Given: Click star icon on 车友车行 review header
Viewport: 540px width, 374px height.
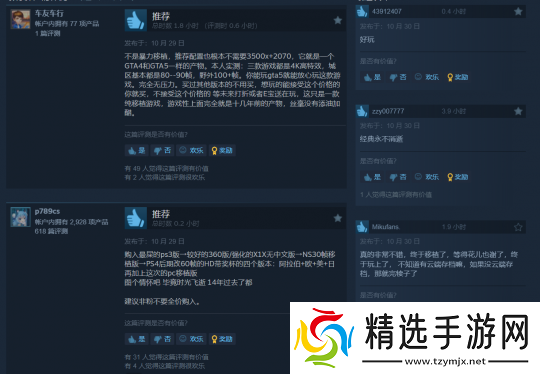Looking at the screenshot, I should tap(338, 20).
